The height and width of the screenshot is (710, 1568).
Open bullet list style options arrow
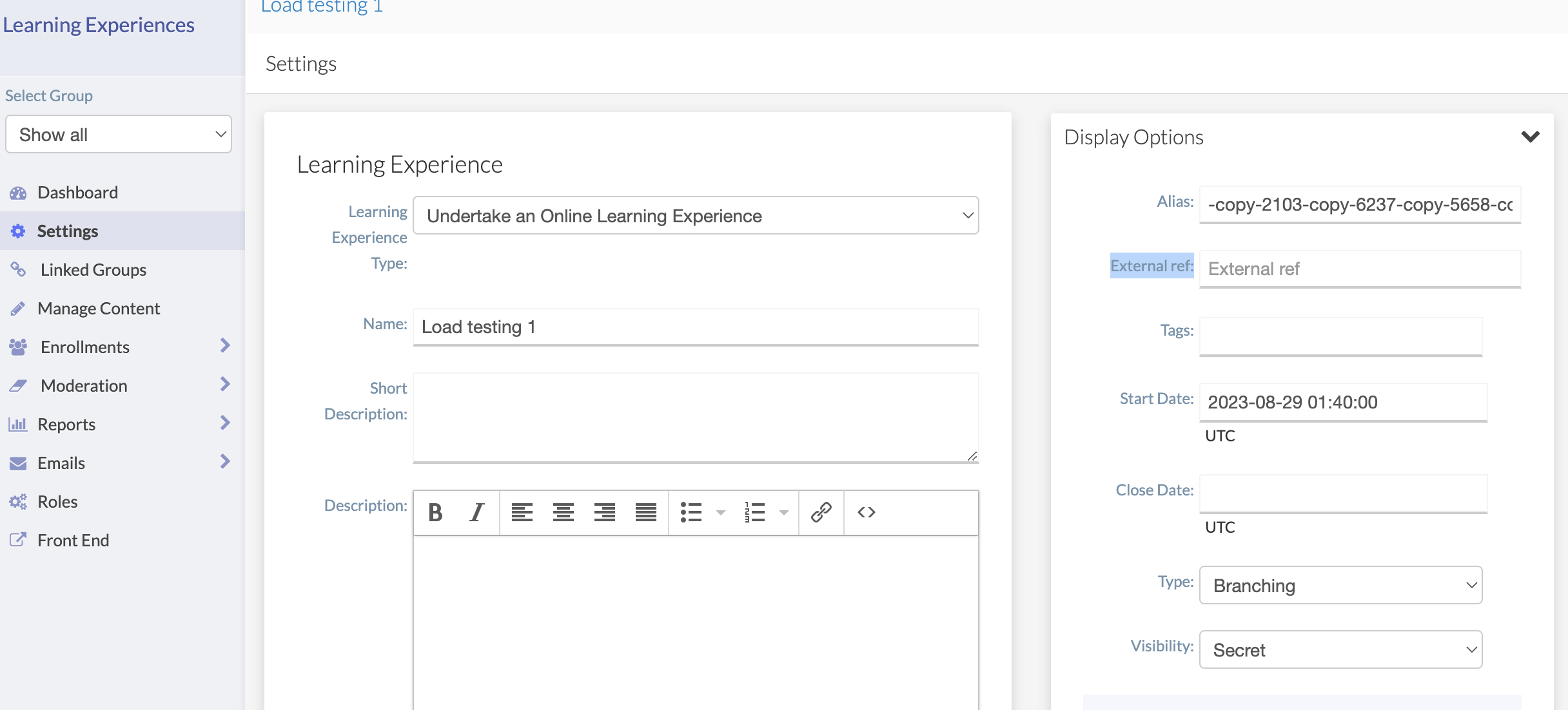721,513
